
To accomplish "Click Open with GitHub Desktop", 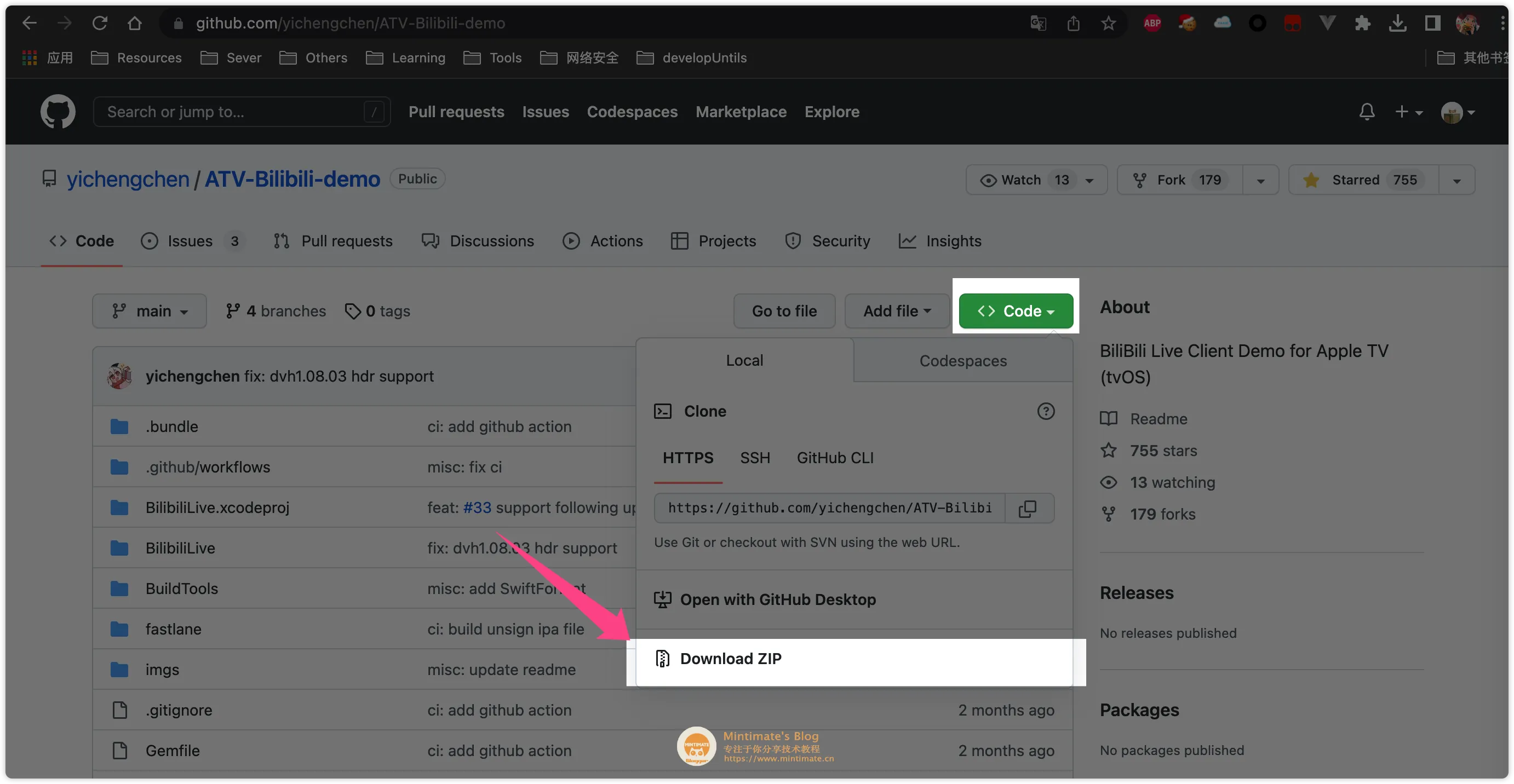I will point(854,599).
